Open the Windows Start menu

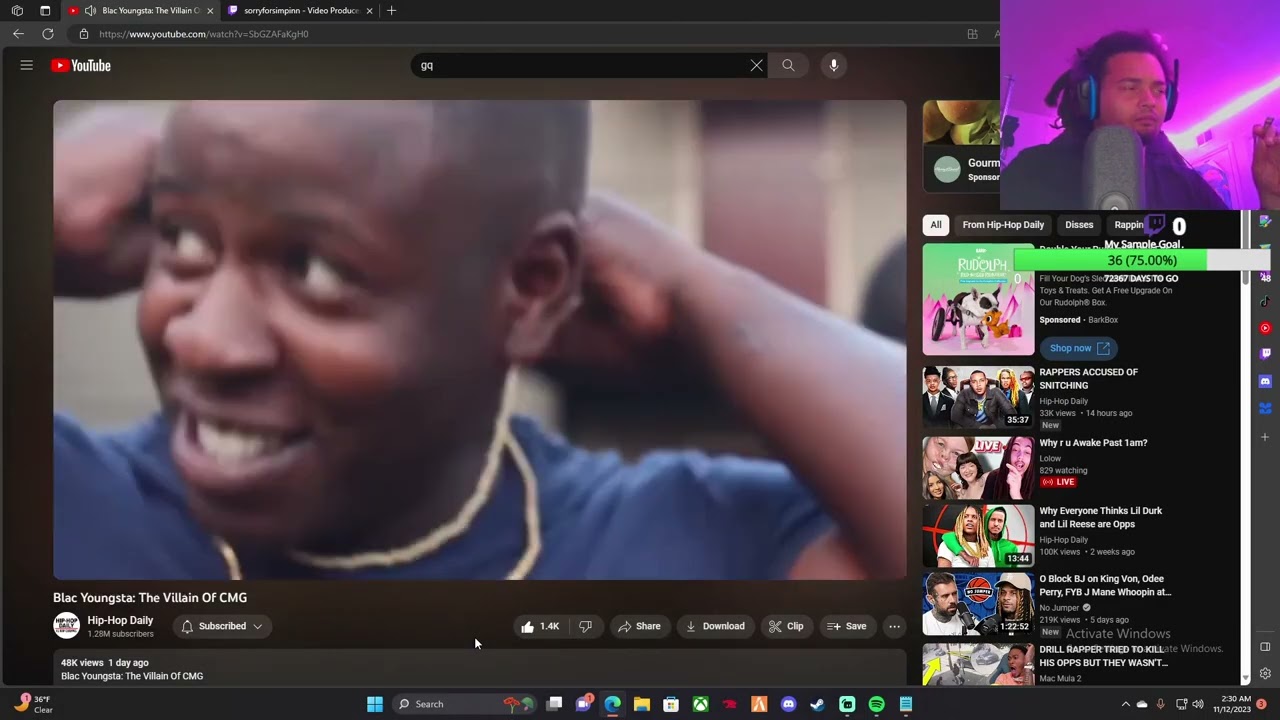point(375,704)
